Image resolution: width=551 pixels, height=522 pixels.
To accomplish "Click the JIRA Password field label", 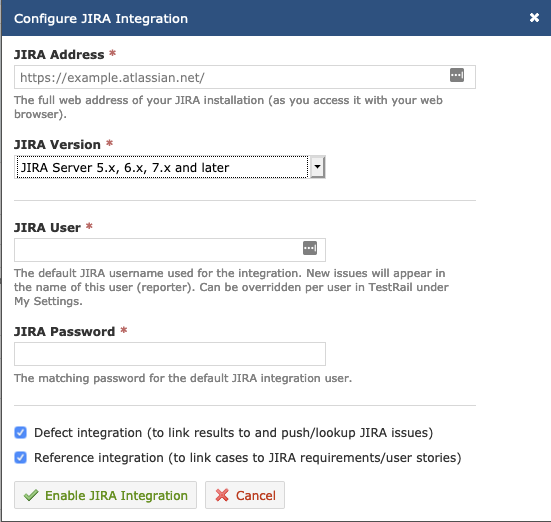I will point(65,331).
